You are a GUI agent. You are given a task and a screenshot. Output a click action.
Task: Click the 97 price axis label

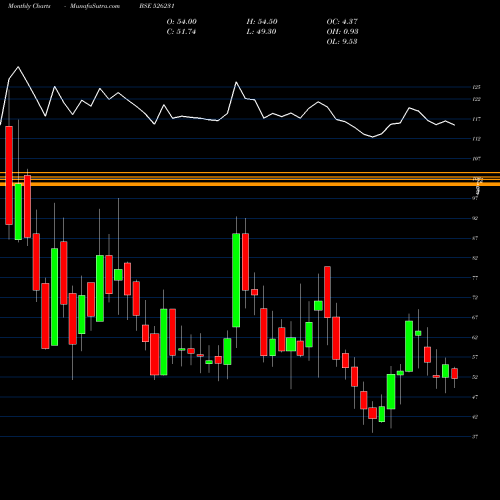(x=475, y=198)
